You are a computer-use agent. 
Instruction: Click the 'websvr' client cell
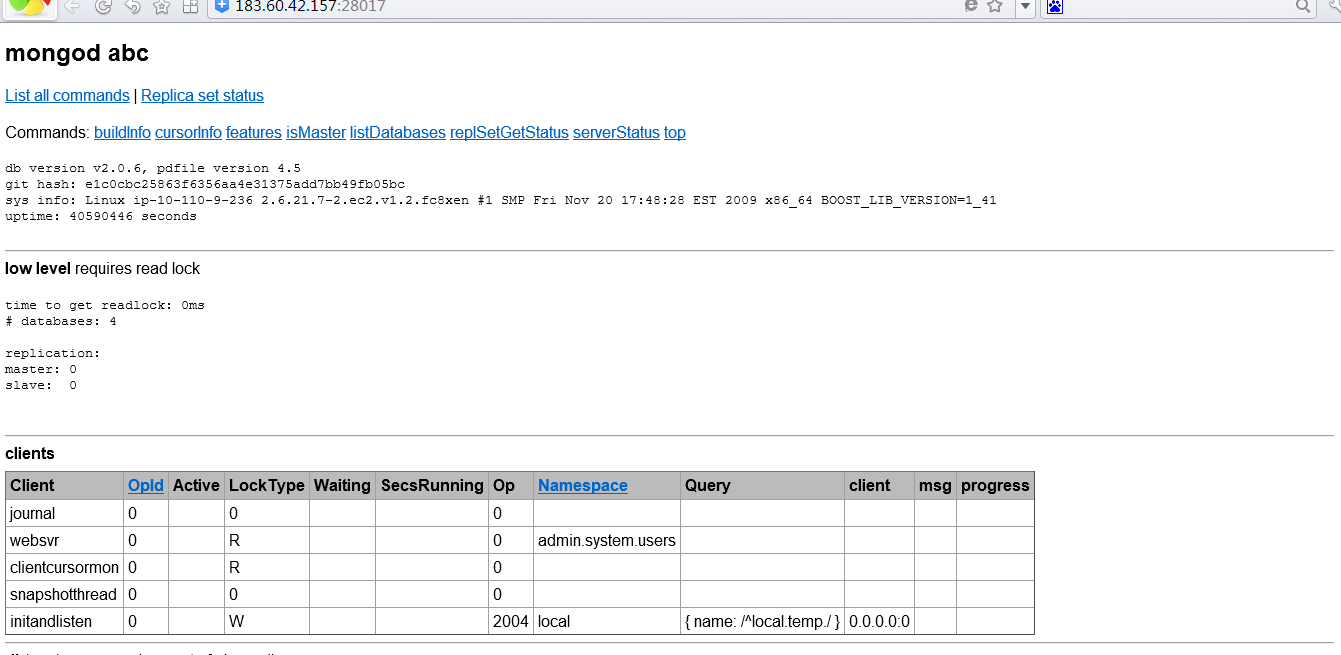coord(64,540)
